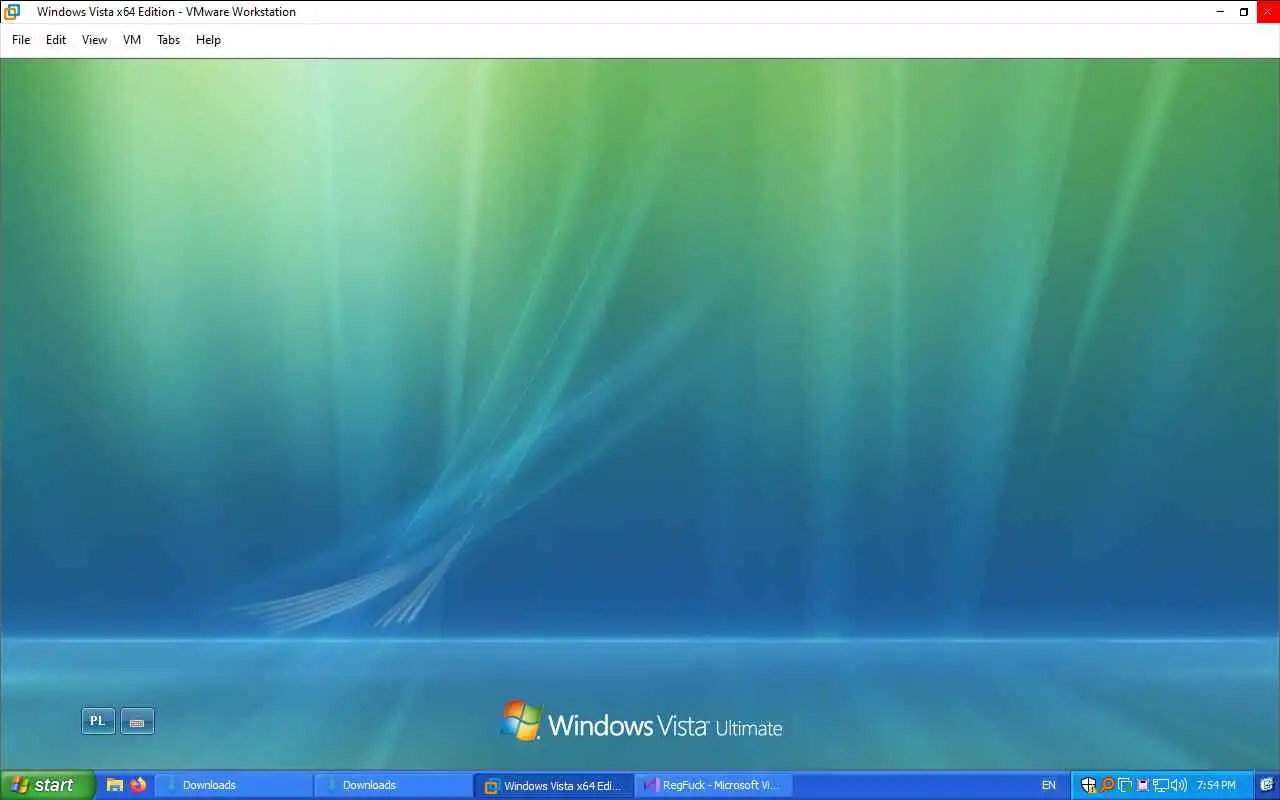This screenshot has height=800, width=1280.
Task: Maximize the VMware Workstation window
Action: (x=1244, y=12)
